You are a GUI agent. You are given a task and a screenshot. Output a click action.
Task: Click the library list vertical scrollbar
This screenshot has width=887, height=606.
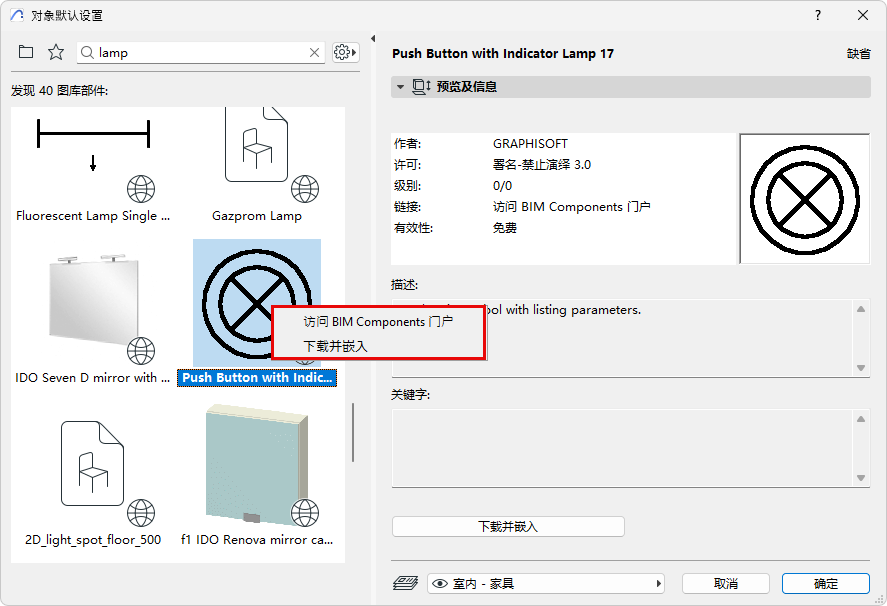353,432
